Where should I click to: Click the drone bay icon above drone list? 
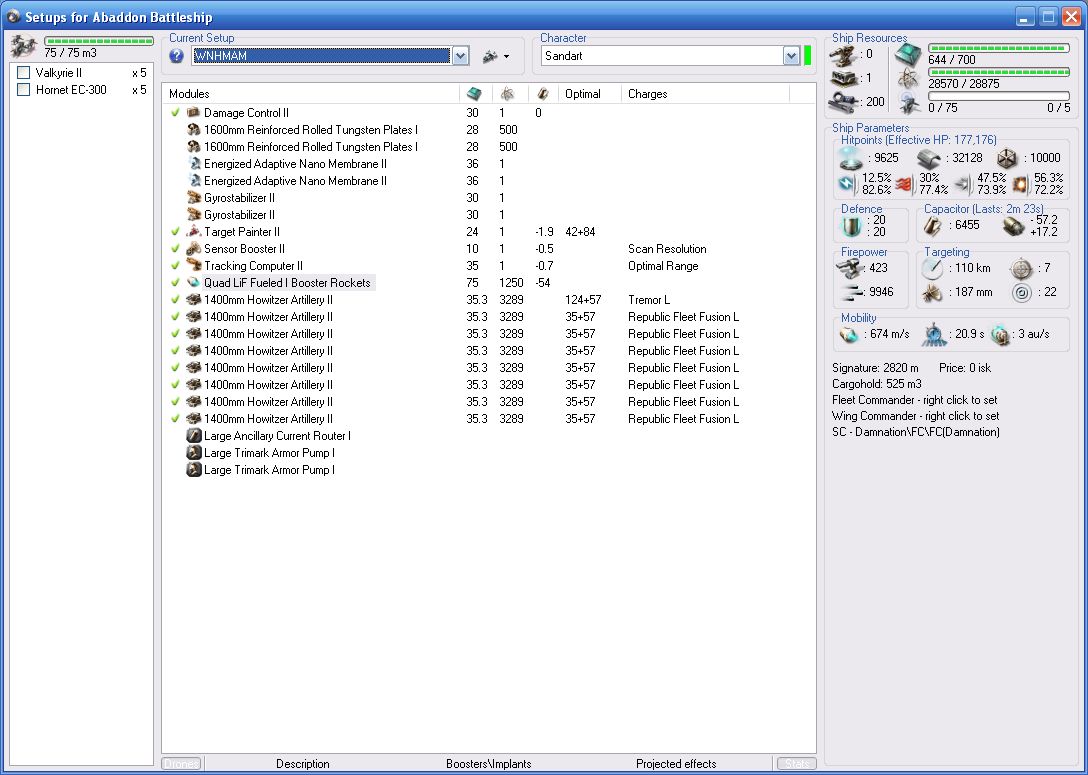tap(23, 45)
